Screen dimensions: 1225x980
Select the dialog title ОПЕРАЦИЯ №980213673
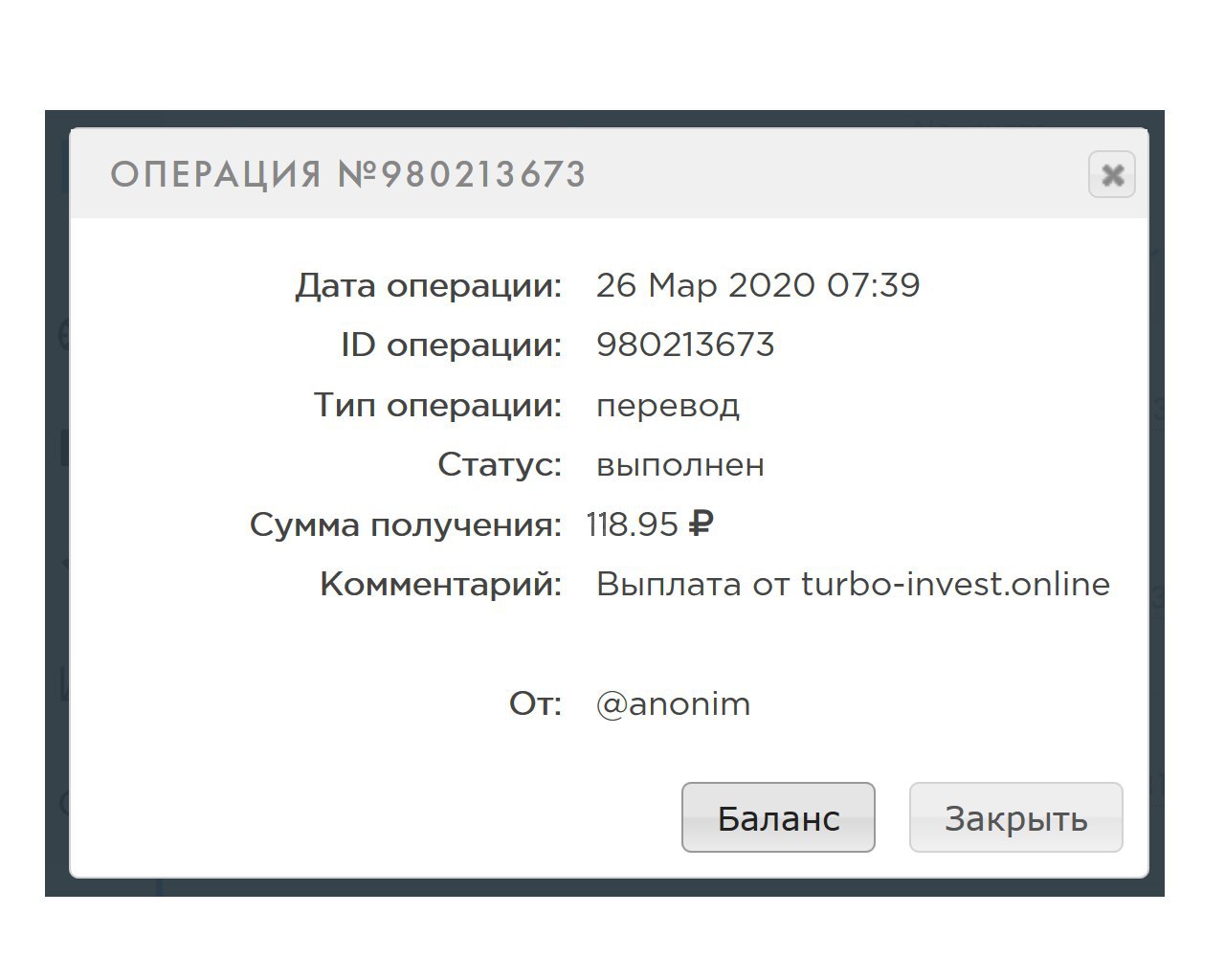coord(348,174)
